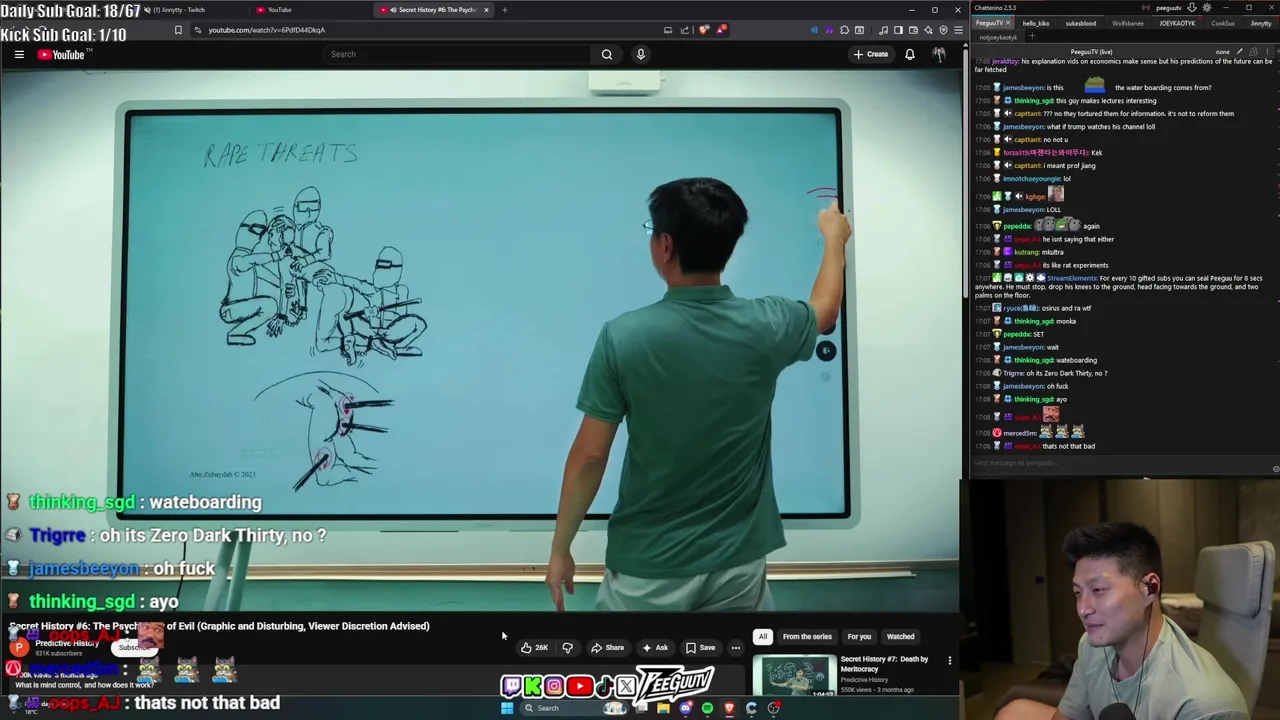Open Spotify from the taskbar

pos(707,708)
